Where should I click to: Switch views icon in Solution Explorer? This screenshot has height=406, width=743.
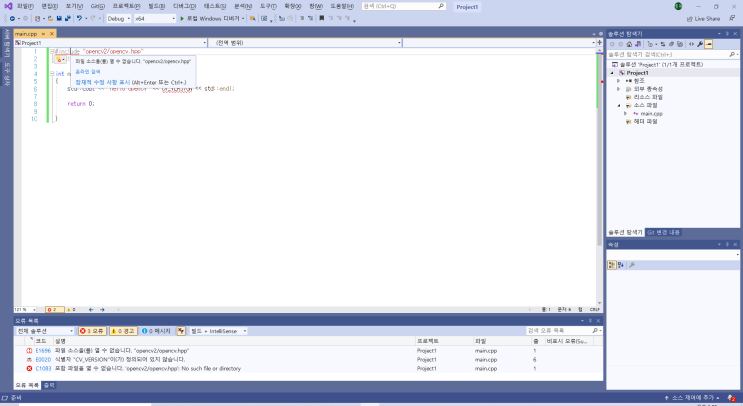point(638,44)
